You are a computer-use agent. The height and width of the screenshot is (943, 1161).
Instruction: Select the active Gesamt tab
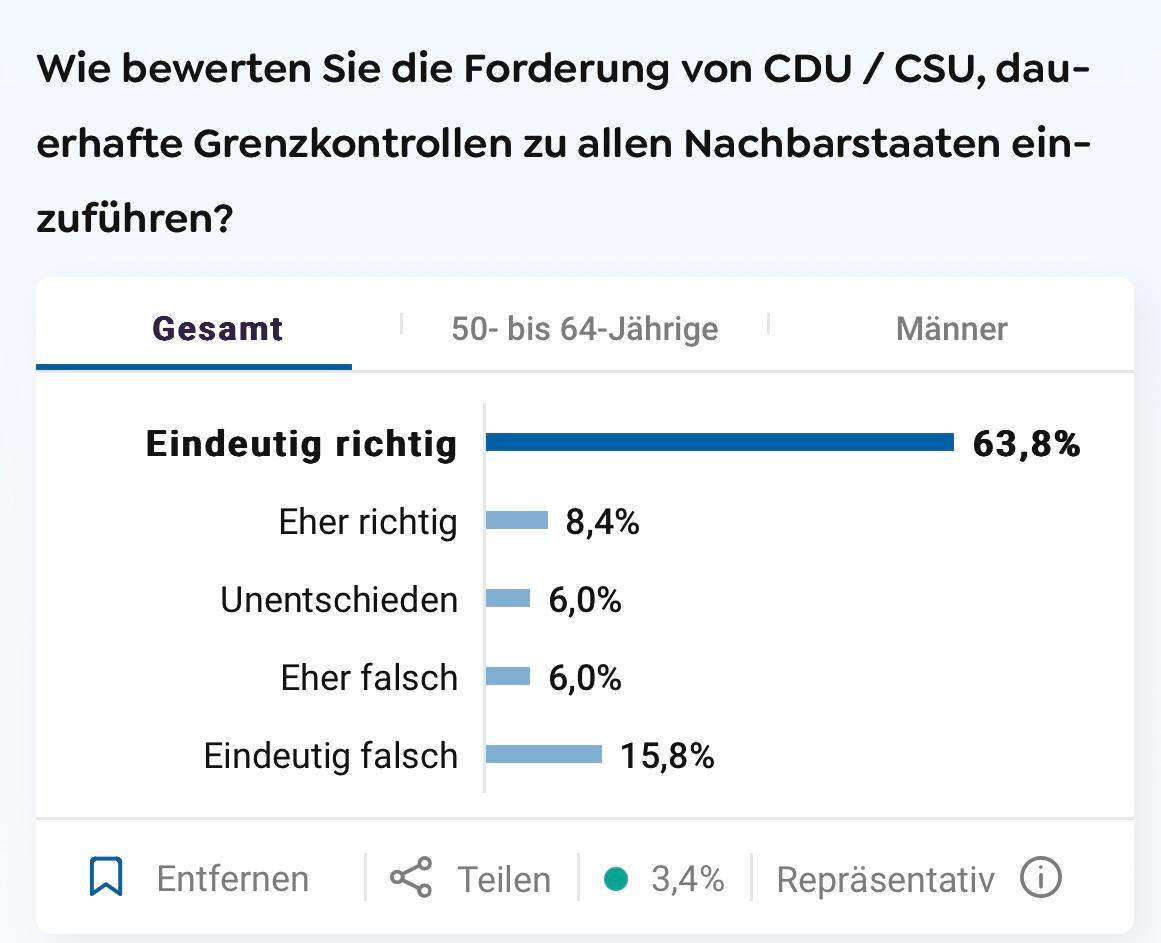click(x=216, y=328)
